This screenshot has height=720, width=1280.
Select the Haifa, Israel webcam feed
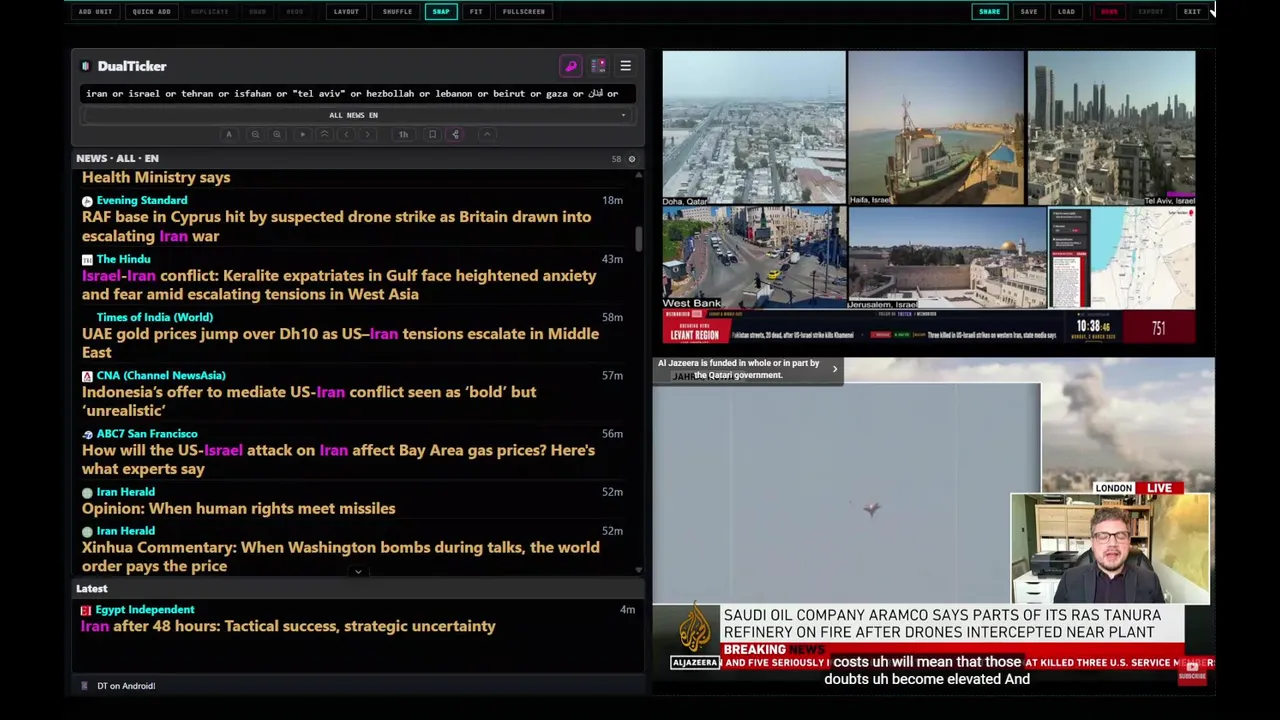[936, 128]
